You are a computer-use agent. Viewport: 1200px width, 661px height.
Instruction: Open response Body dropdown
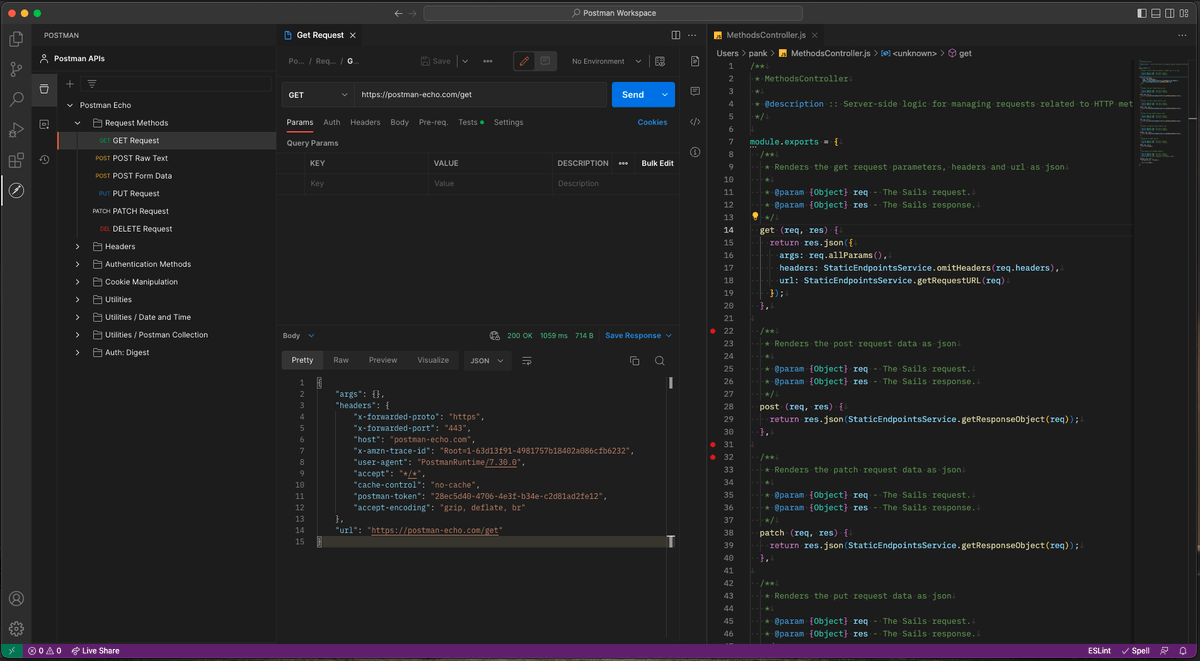[298, 336]
